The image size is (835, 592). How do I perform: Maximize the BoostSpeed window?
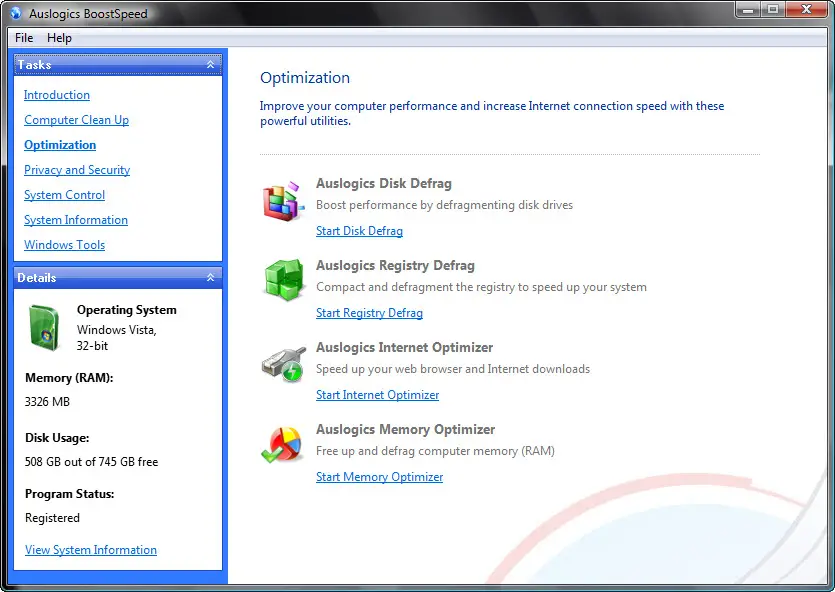[x=773, y=10]
